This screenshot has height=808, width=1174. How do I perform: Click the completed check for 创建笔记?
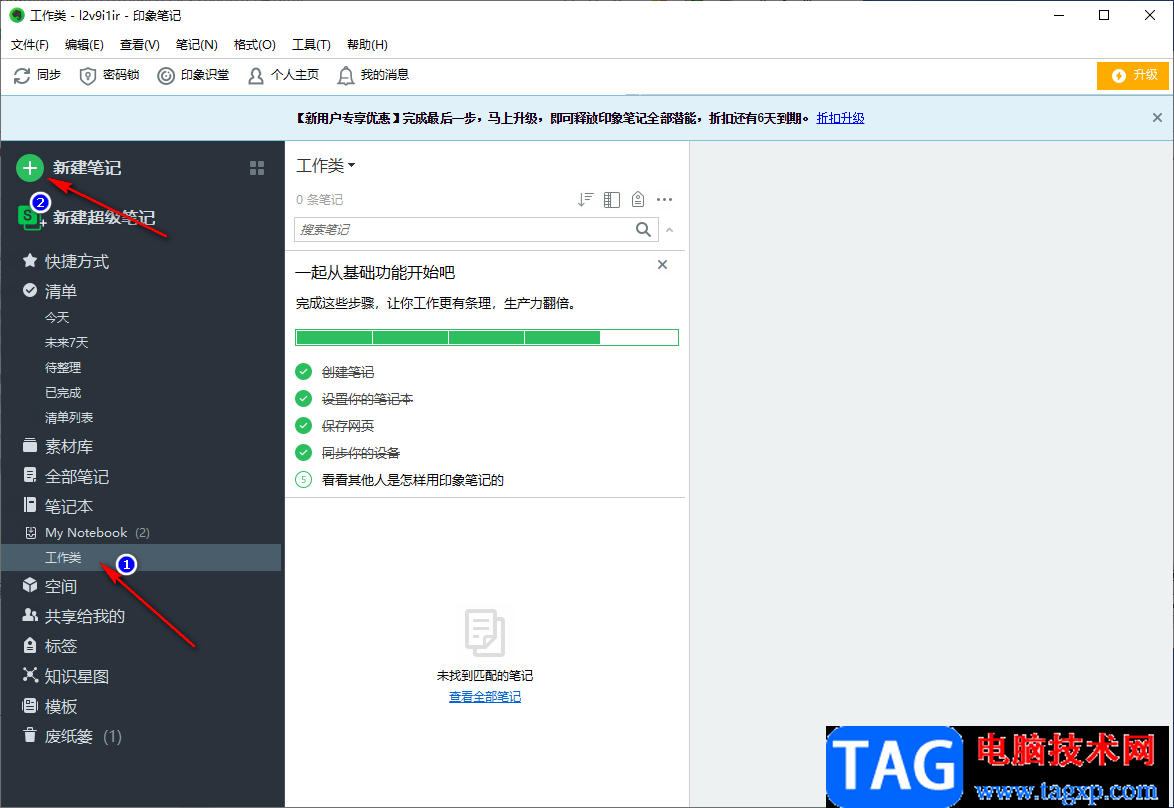(303, 371)
